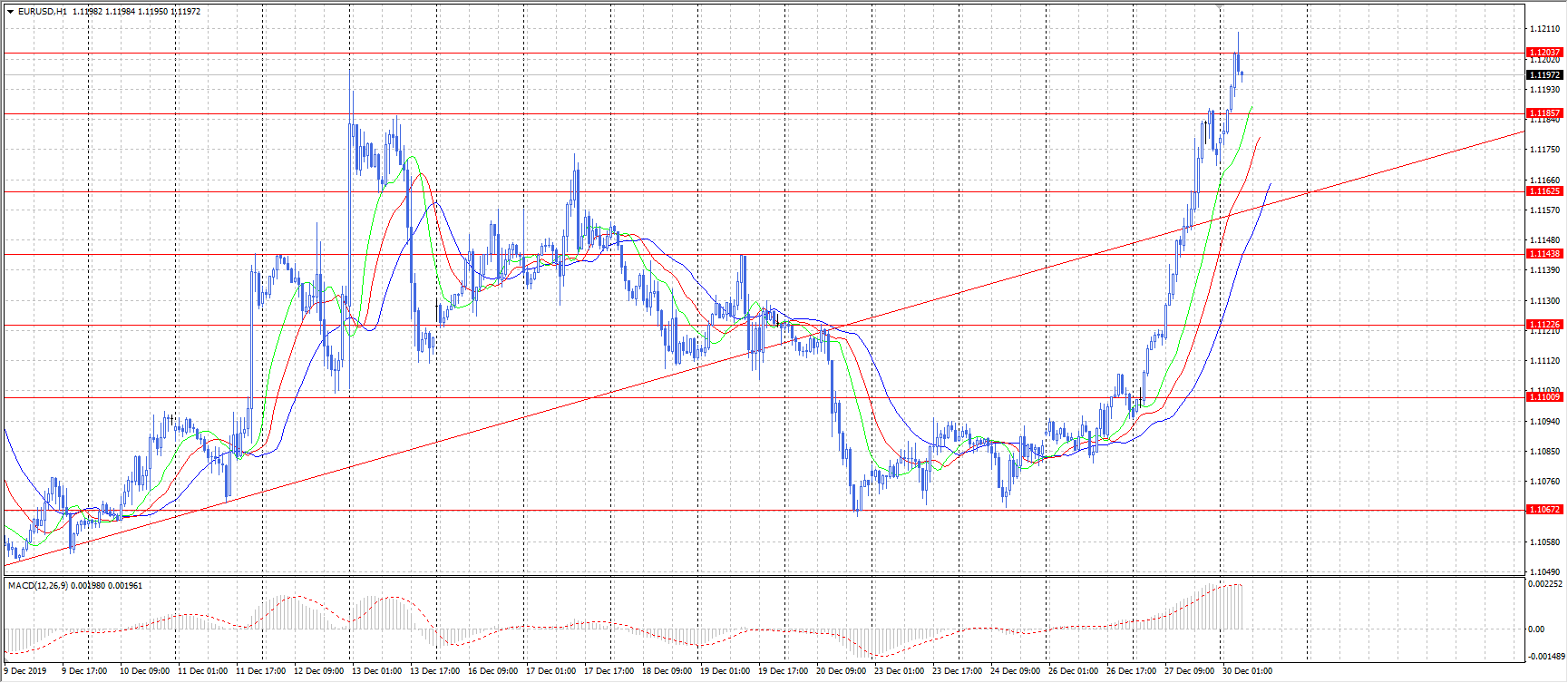Select the 1.11226 red price level label
Screen dimensions: 1568x683
pos(1544,325)
